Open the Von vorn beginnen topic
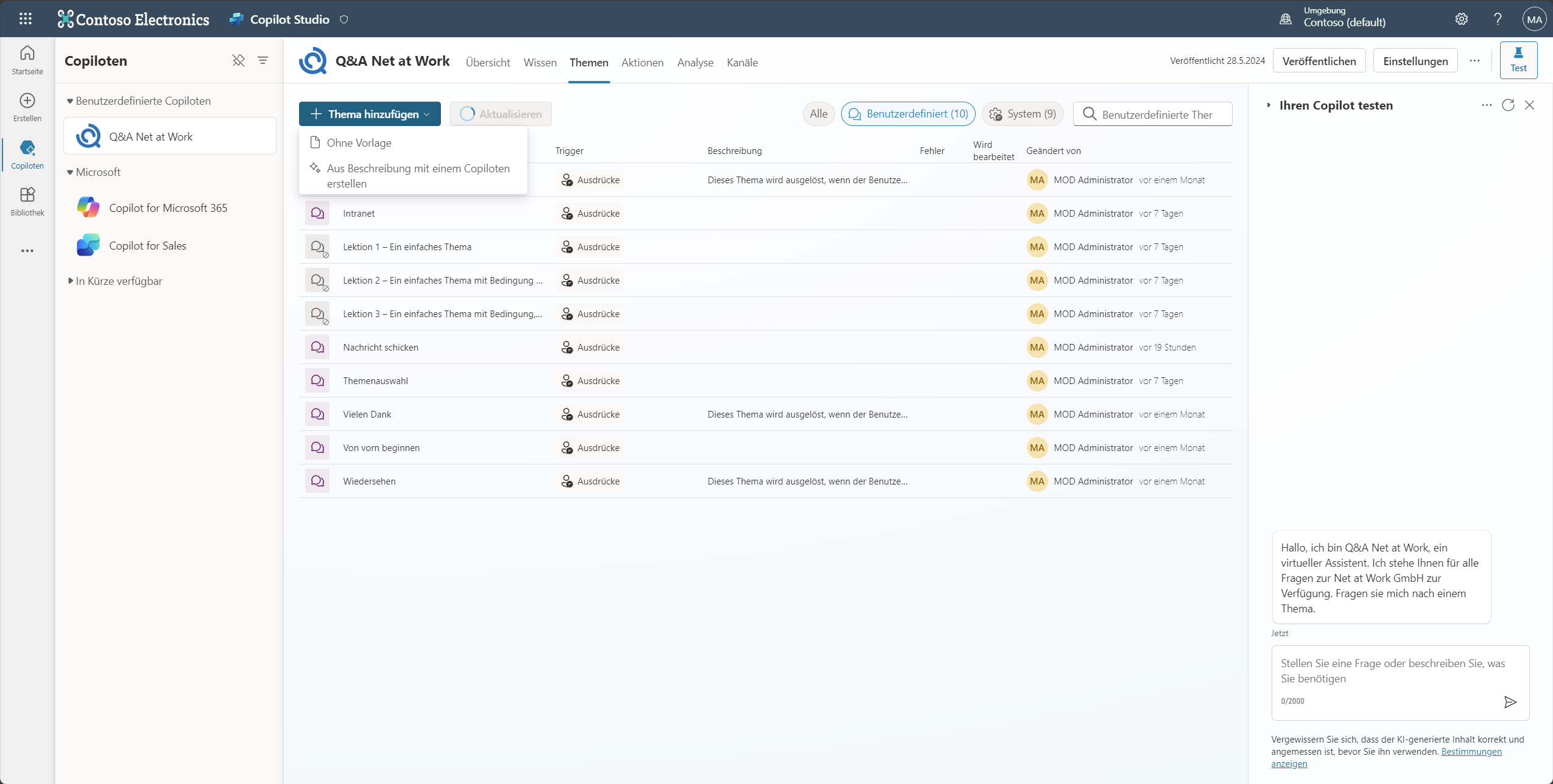Image resolution: width=1553 pixels, height=784 pixels. coord(381,448)
